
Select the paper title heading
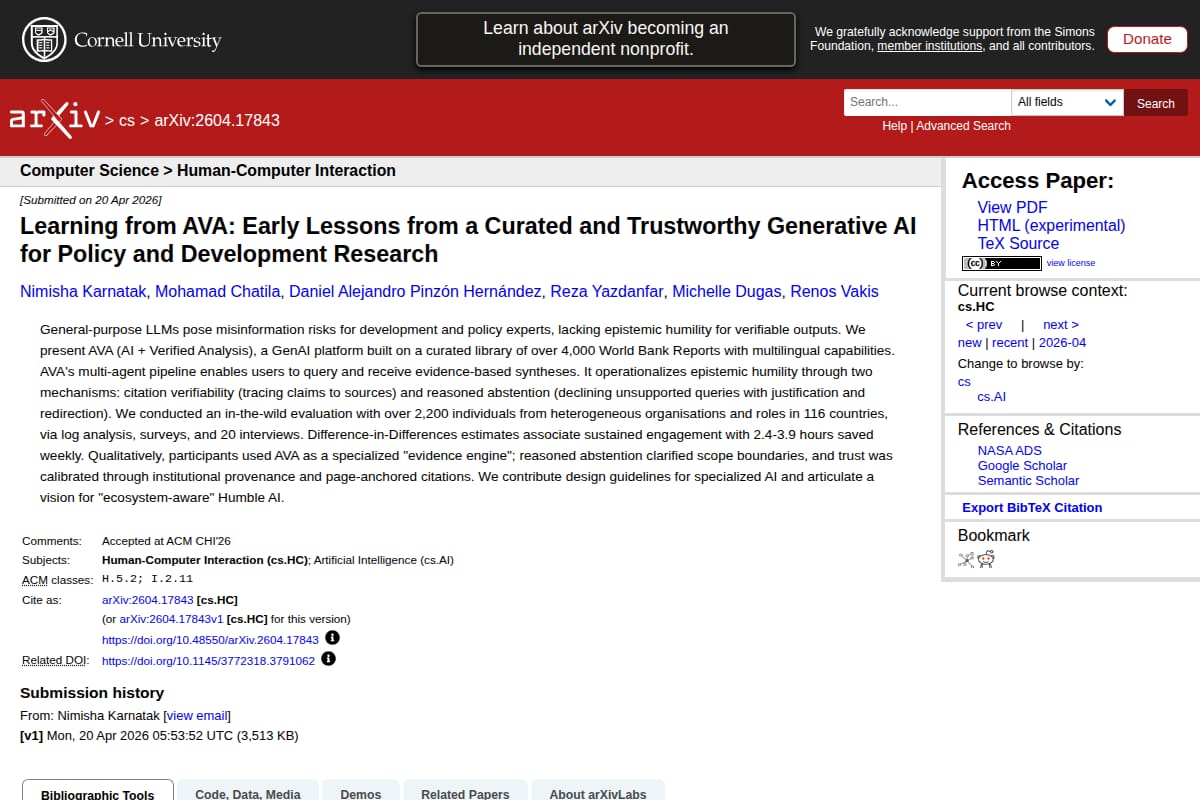(468, 240)
